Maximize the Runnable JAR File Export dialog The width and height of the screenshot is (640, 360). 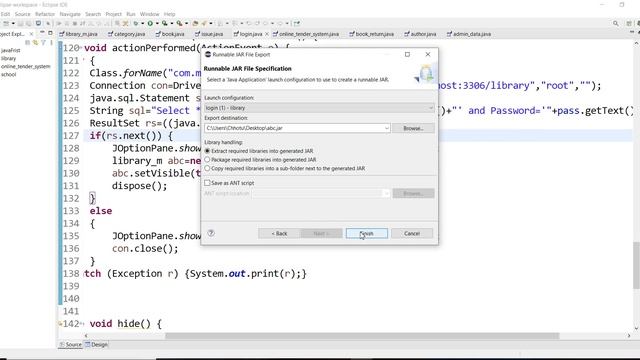click(x=407, y=54)
